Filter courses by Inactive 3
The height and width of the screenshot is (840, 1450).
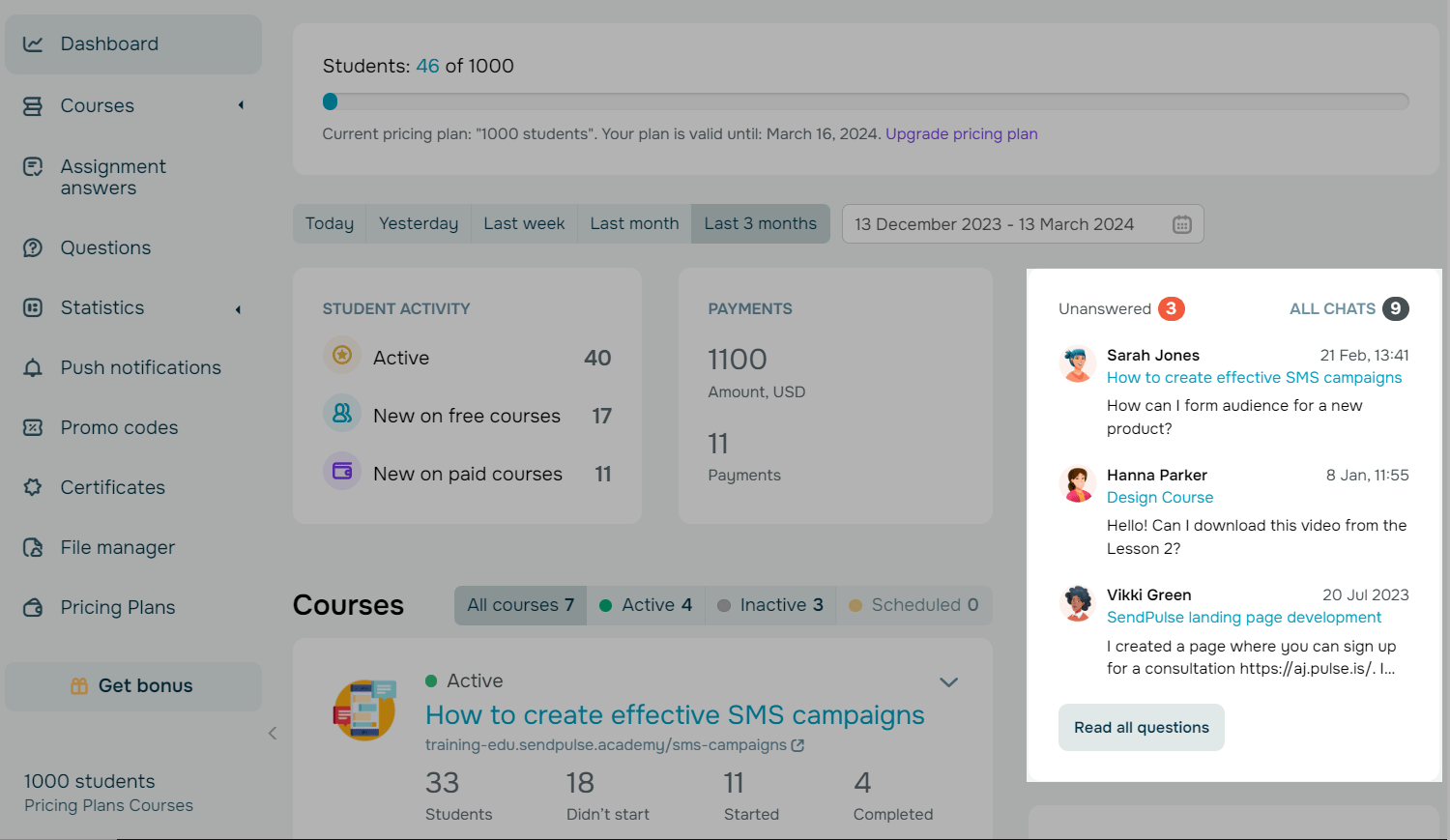tap(770, 605)
